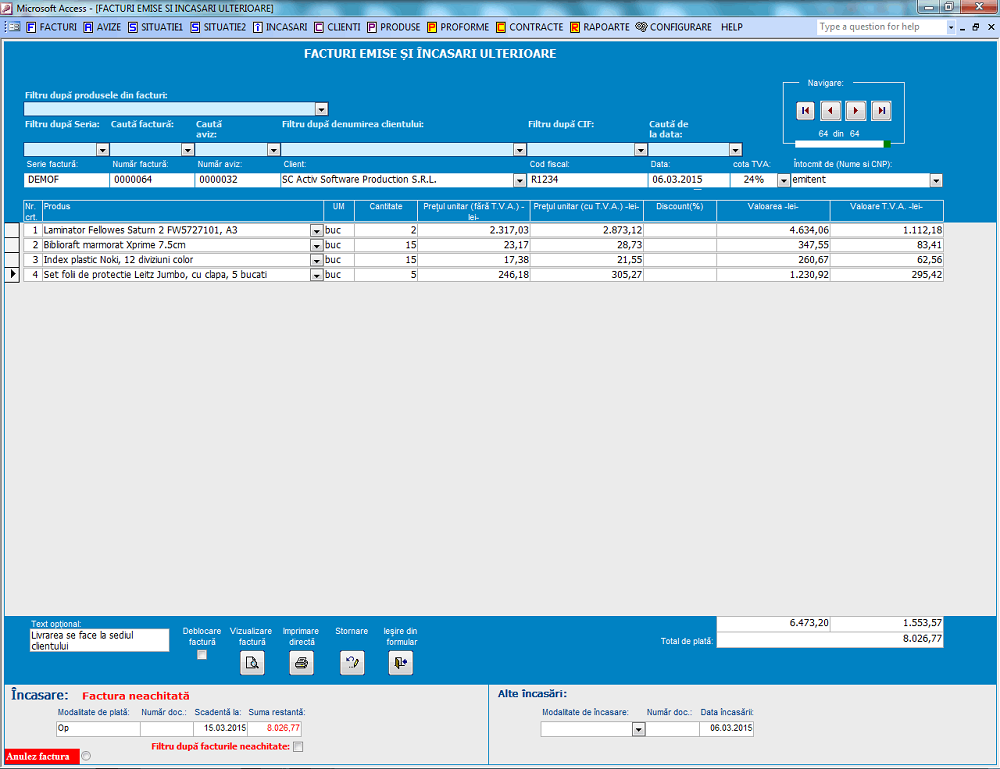Screen dimensions: 1000x769
Task: Select the record selector for row 1
Action: point(12,230)
